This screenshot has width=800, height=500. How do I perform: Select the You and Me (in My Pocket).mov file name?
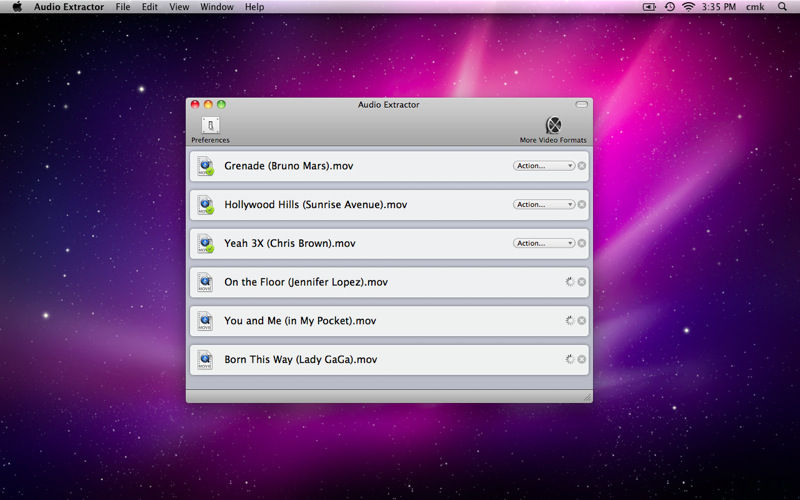pyautogui.click(x=301, y=321)
